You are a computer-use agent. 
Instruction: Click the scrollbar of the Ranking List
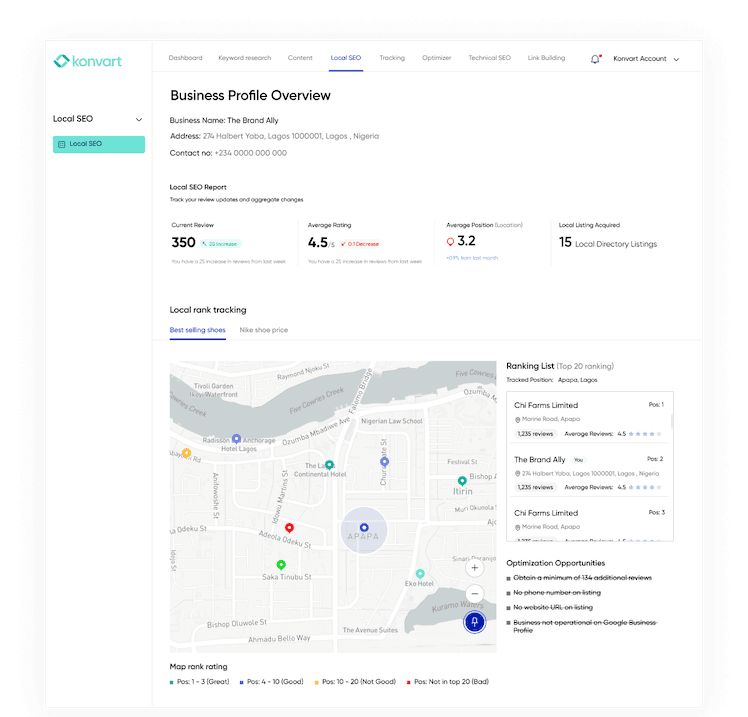pyautogui.click(x=672, y=421)
